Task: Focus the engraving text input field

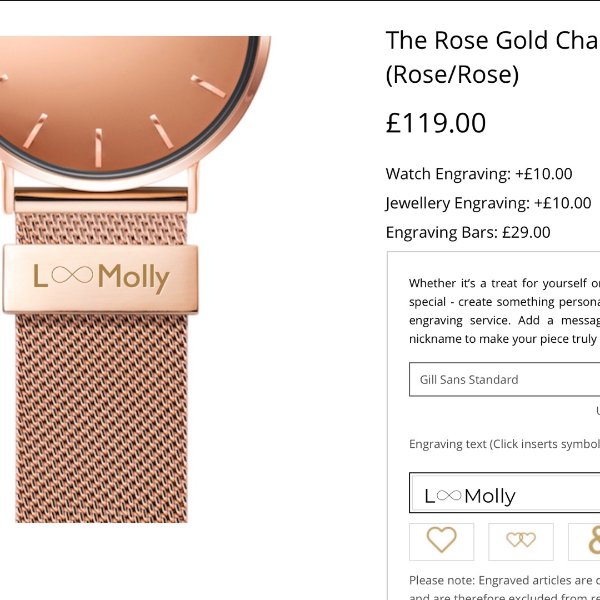Action: [505, 495]
